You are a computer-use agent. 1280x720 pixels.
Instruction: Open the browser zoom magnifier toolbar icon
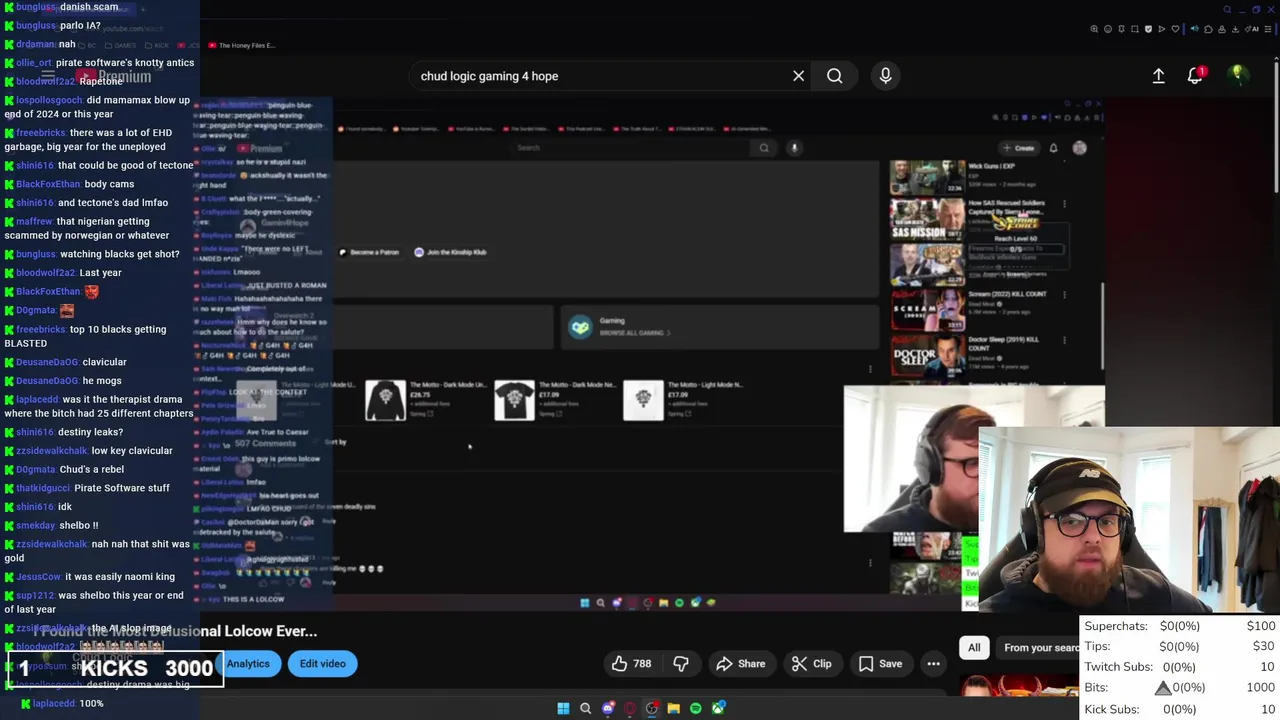click(1094, 29)
